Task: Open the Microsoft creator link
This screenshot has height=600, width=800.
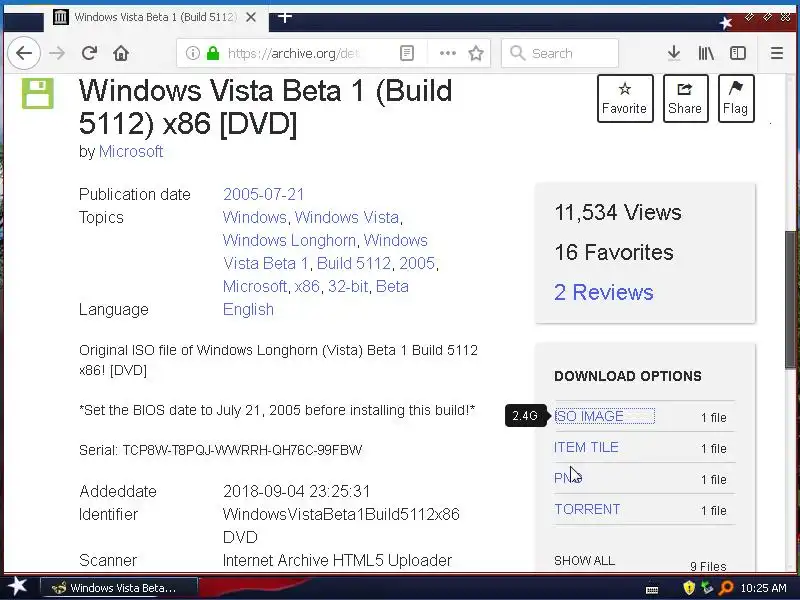Action: coord(131,152)
